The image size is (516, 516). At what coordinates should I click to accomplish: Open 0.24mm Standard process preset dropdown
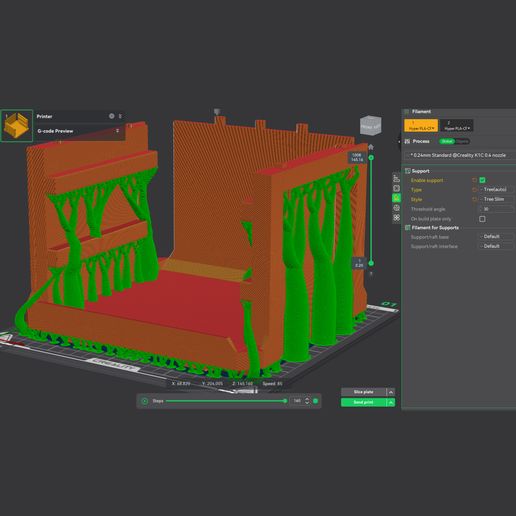(x=460, y=155)
